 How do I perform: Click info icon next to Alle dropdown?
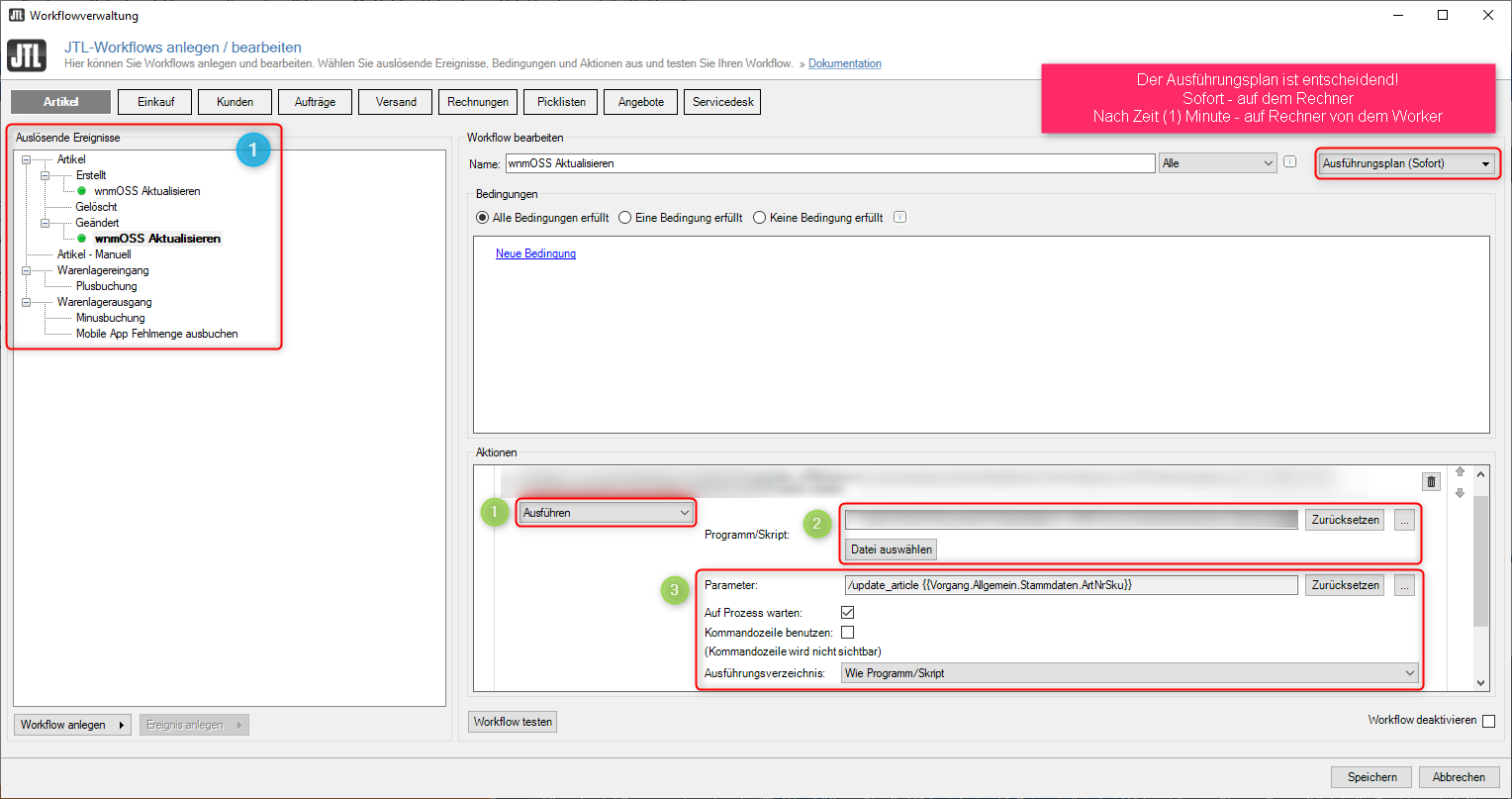[1289, 162]
